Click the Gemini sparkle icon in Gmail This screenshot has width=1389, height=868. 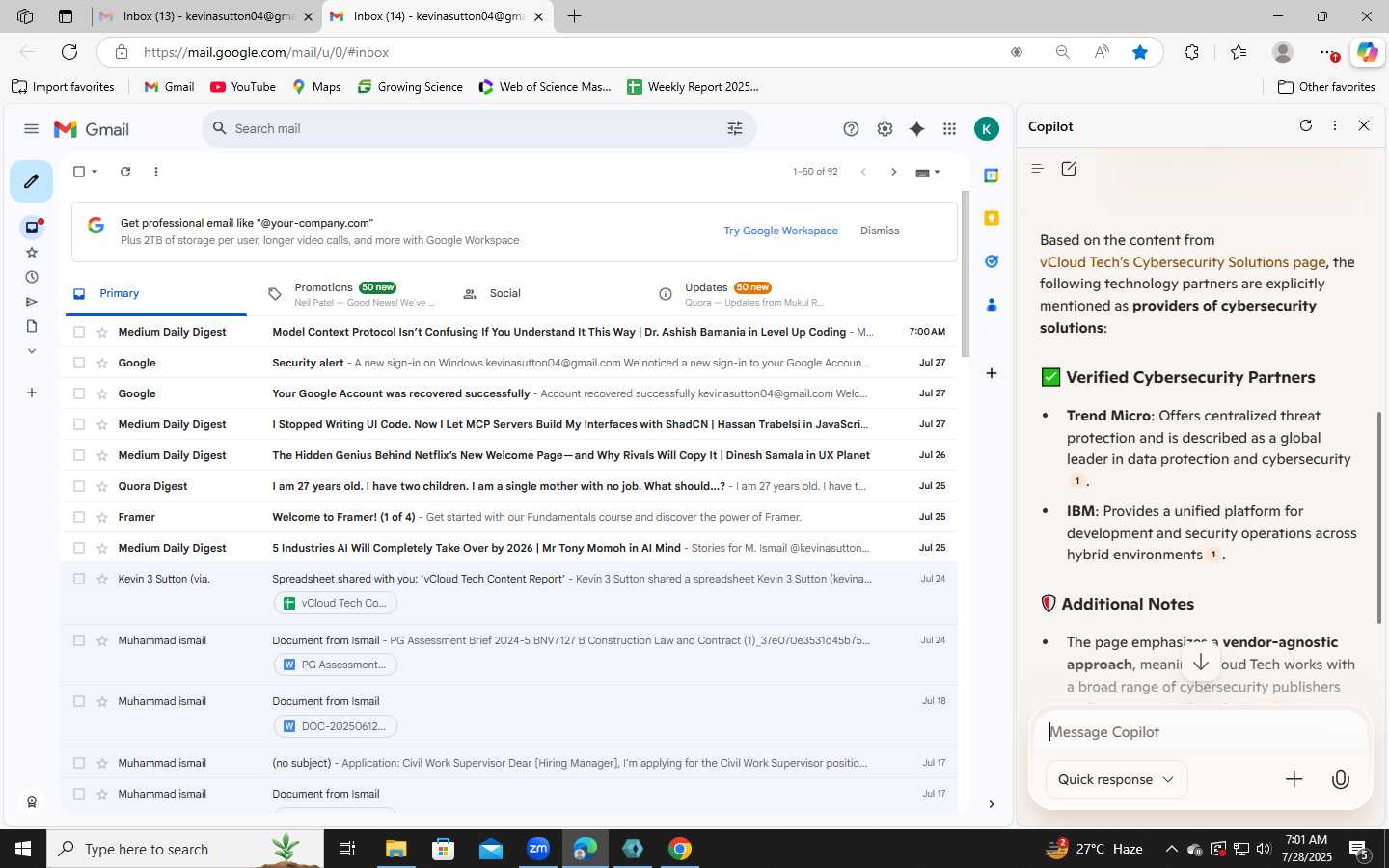pyautogui.click(x=916, y=129)
